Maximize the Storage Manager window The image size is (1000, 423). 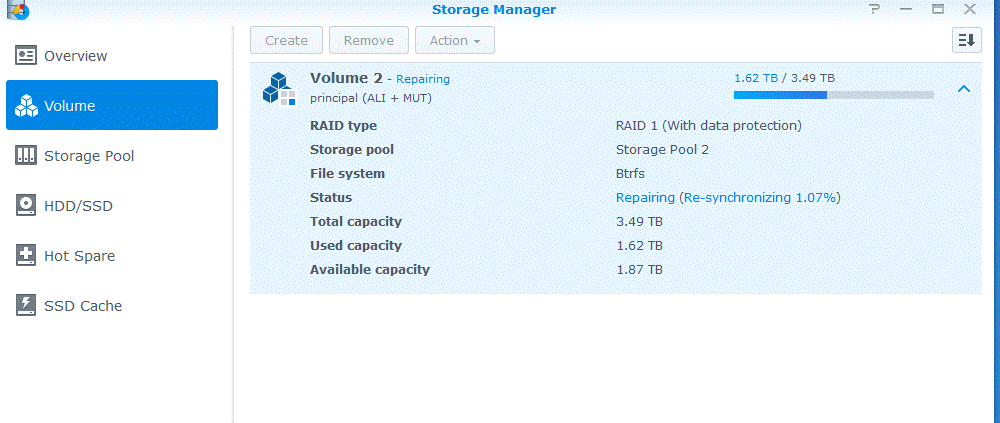tap(937, 9)
